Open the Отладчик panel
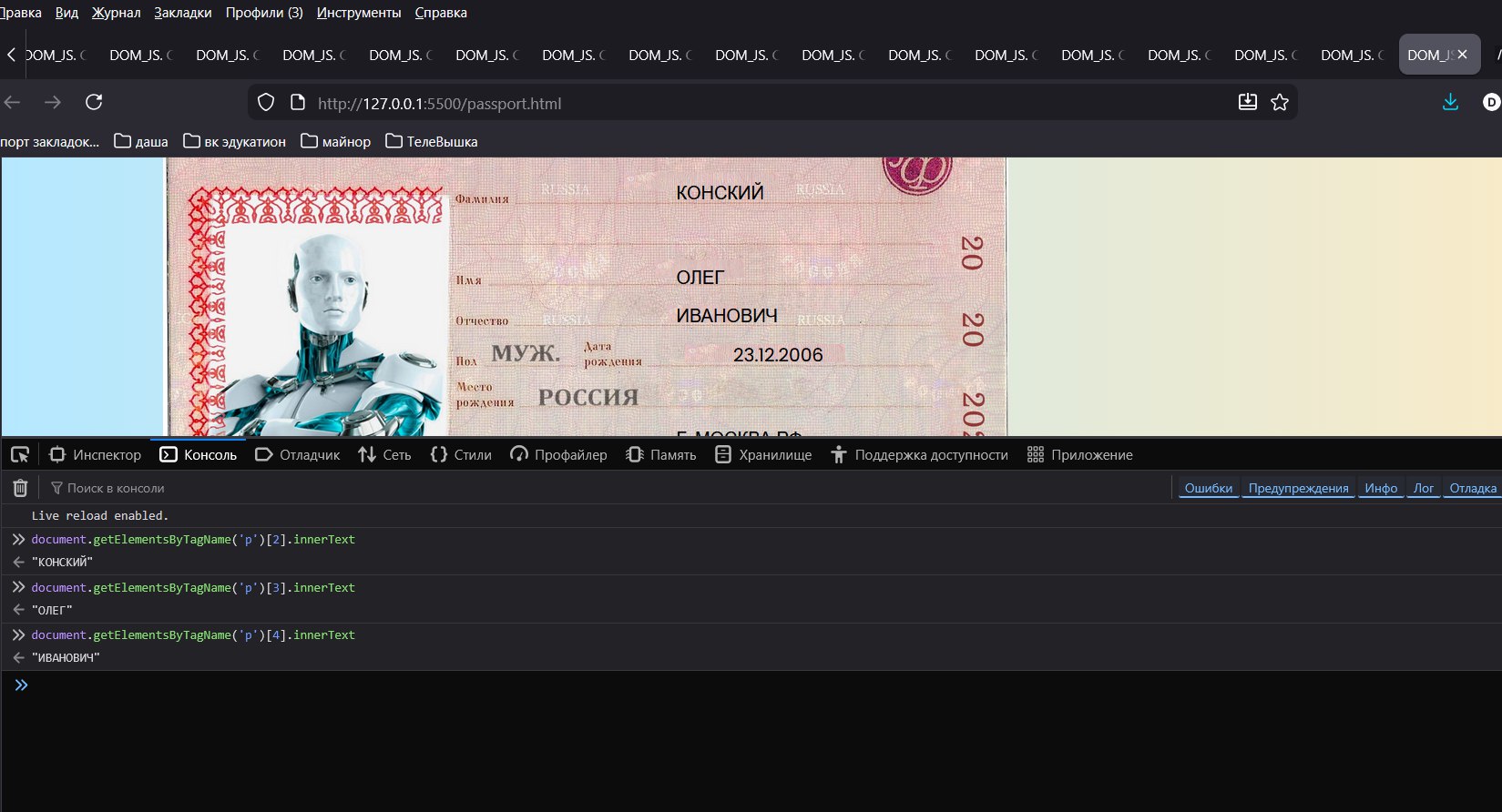This screenshot has width=1502, height=812. pos(298,454)
